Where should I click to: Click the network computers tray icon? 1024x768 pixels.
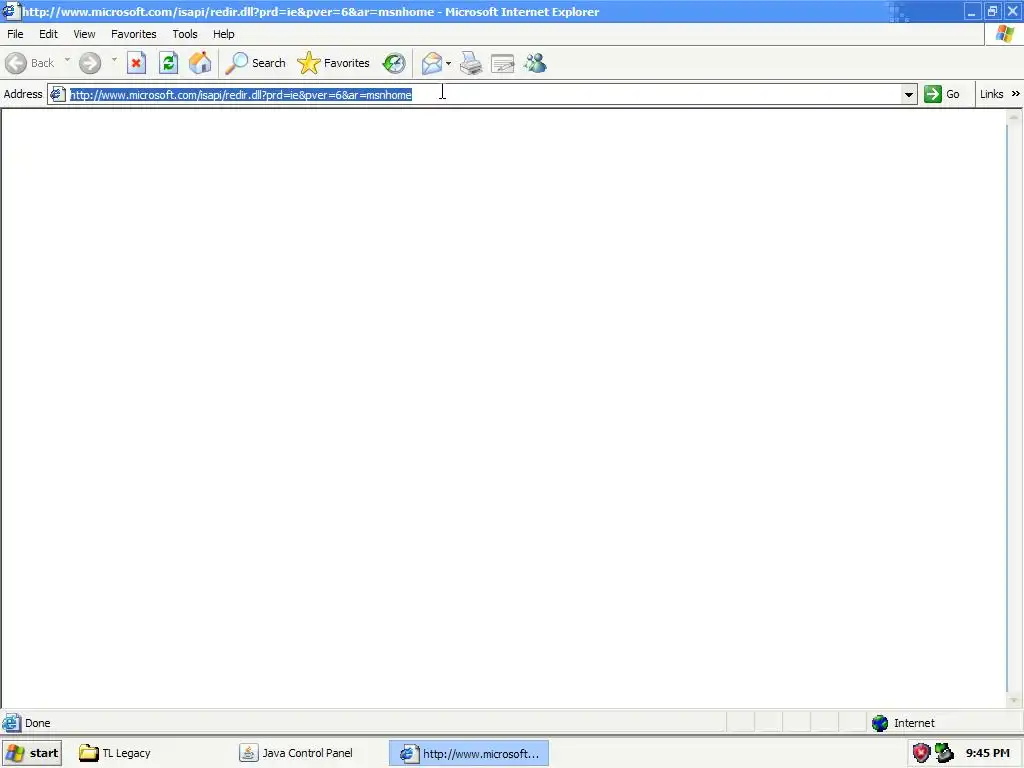click(x=944, y=753)
